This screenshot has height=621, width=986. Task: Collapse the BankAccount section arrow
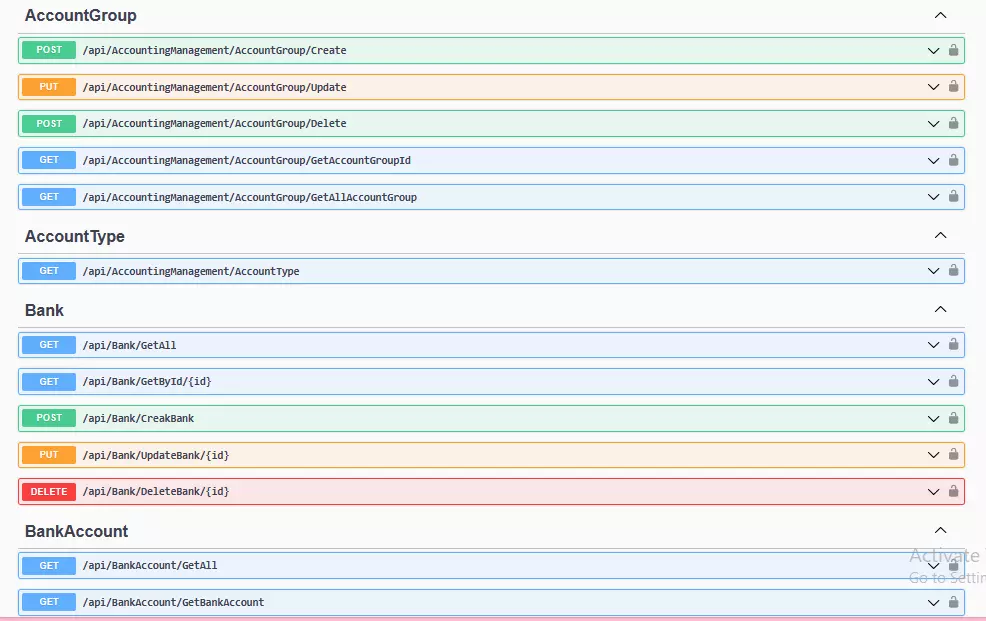[940, 530]
